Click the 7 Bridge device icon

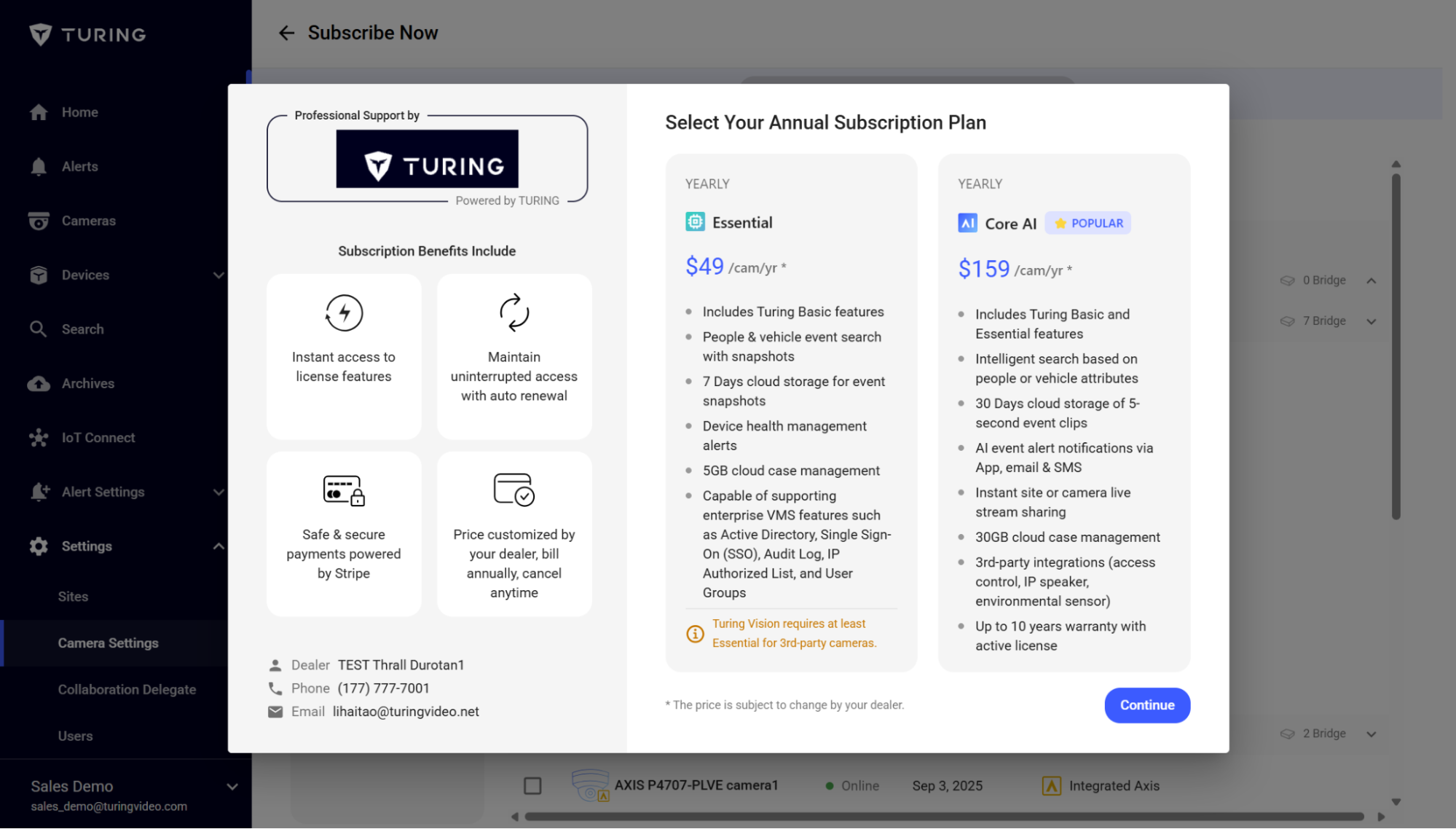pos(1287,321)
